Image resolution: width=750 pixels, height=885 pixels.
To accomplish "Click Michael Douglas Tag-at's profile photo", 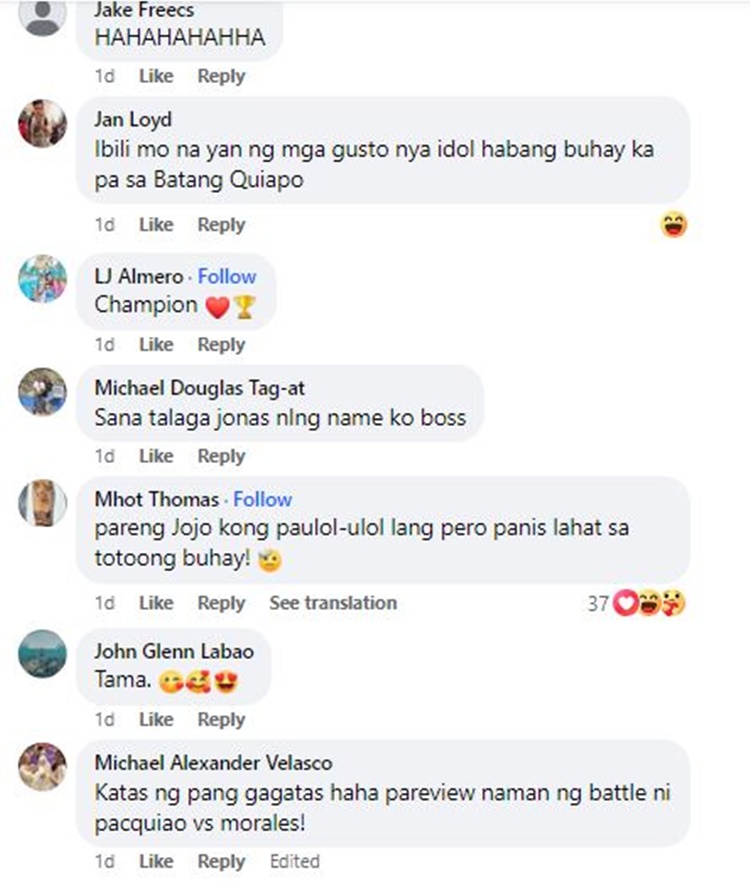I will 42,391.
